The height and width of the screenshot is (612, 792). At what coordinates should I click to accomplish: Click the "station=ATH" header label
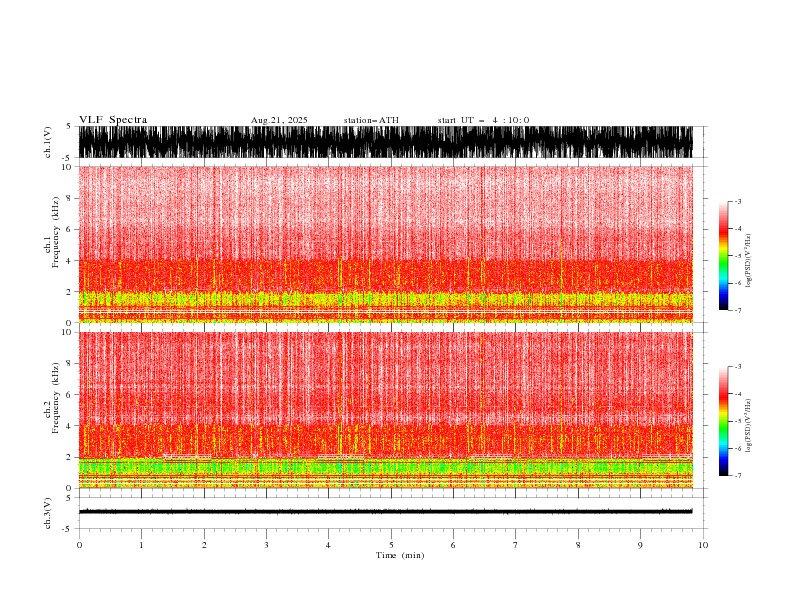371,120
